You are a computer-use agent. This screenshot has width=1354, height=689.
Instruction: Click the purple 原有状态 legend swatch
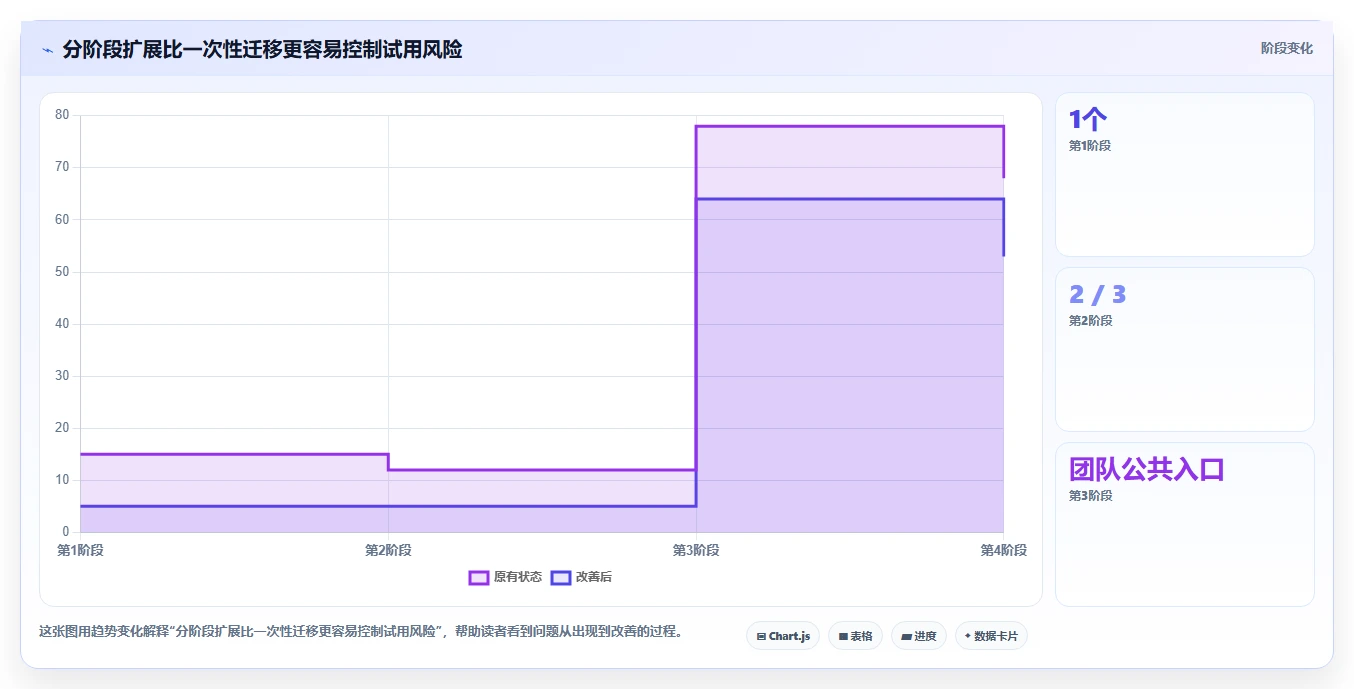coord(479,577)
